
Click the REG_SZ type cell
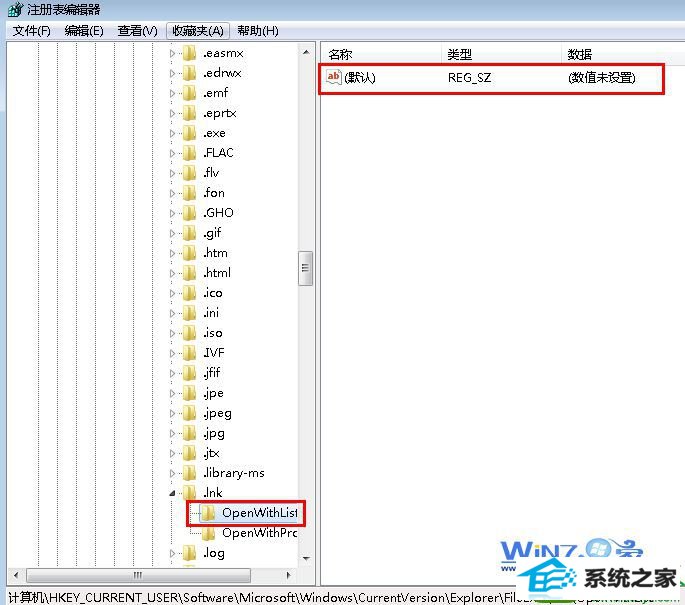(x=470, y=78)
